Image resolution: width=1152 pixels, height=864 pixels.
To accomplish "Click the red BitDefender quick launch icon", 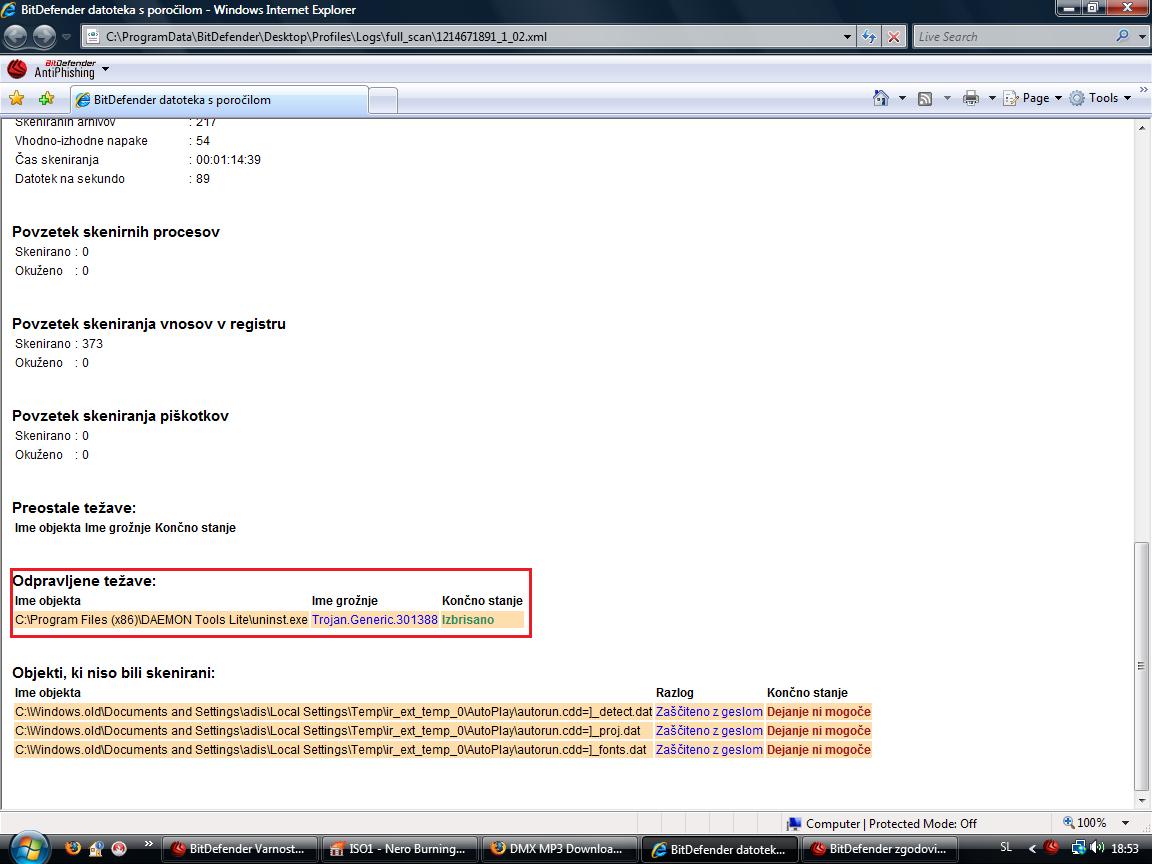I will pos(119,849).
